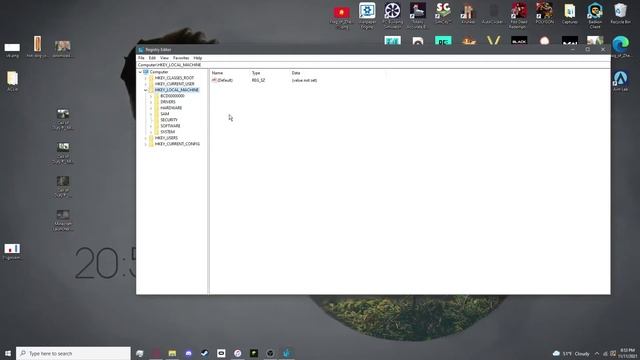Screen dimensions: 640x360
Task: Click the Captures folder desktop icon
Action: click(x=570, y=13)
